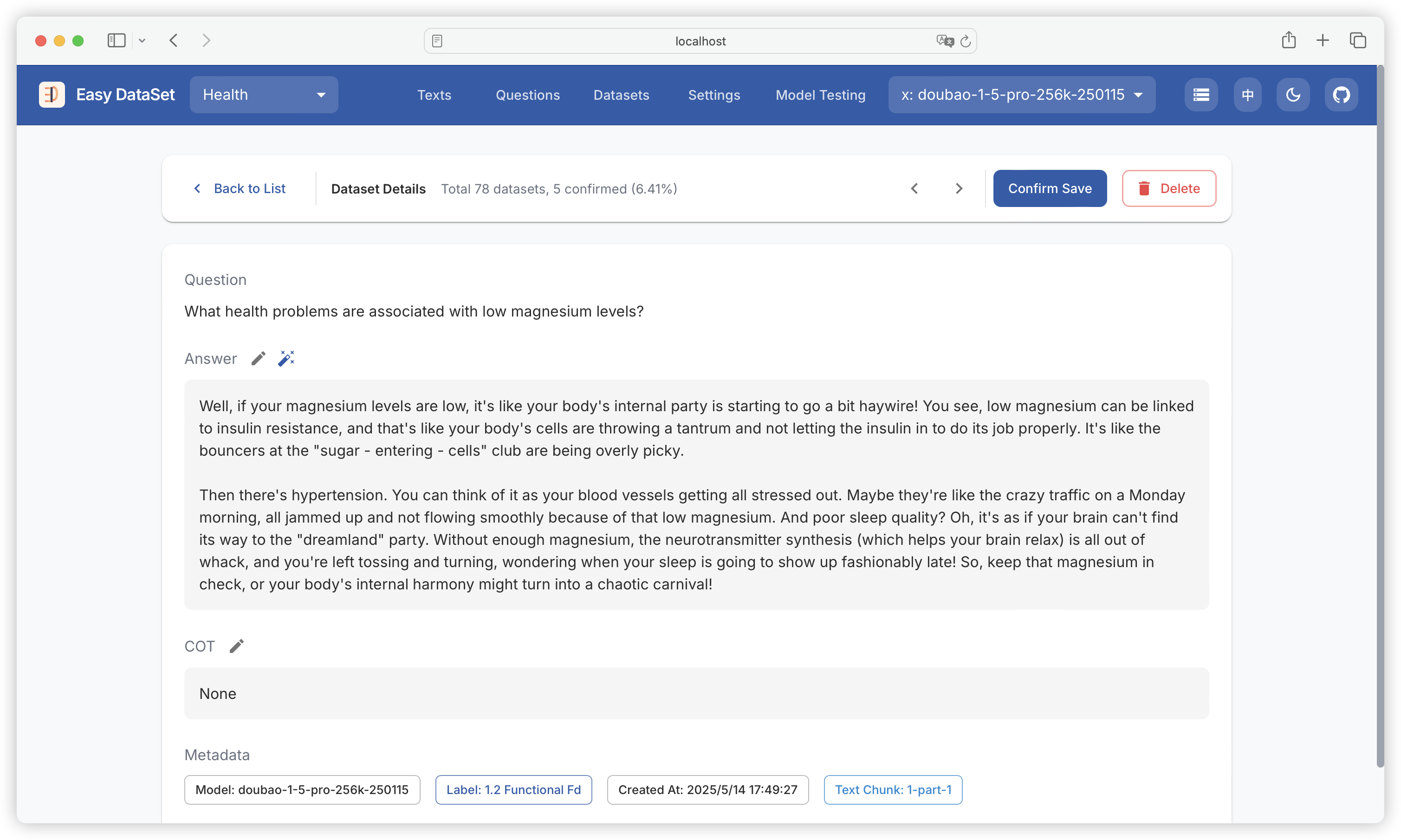Click Confirm Save button
Viewport: 1401px width, 840px height.
[x=1050, y=188]
